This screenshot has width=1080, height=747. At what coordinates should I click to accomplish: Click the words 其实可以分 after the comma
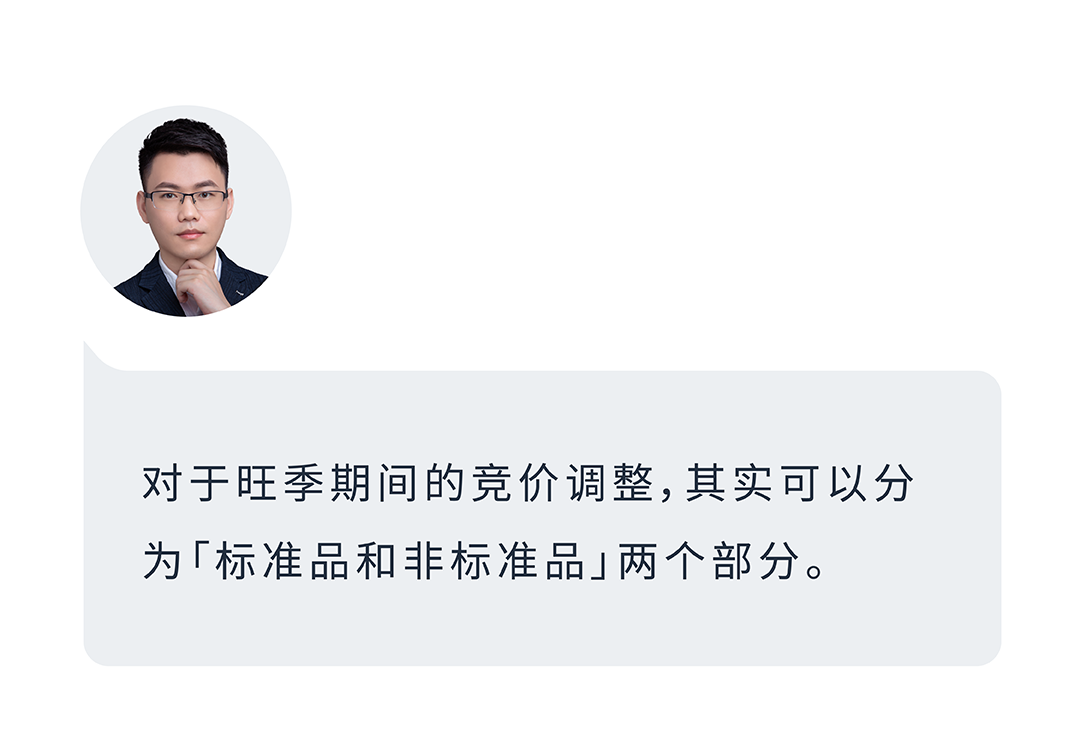click(x=799, y=483)
